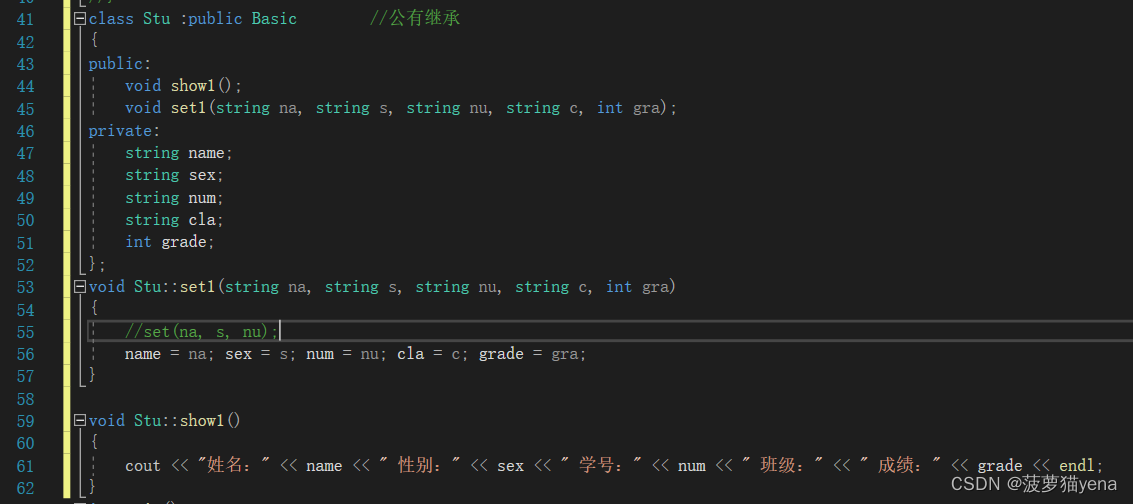This screenshot has height=504, width=1133.
Task: Click the base class name 'Basic'
Action: pyautogui.click(x=274, y=19)
